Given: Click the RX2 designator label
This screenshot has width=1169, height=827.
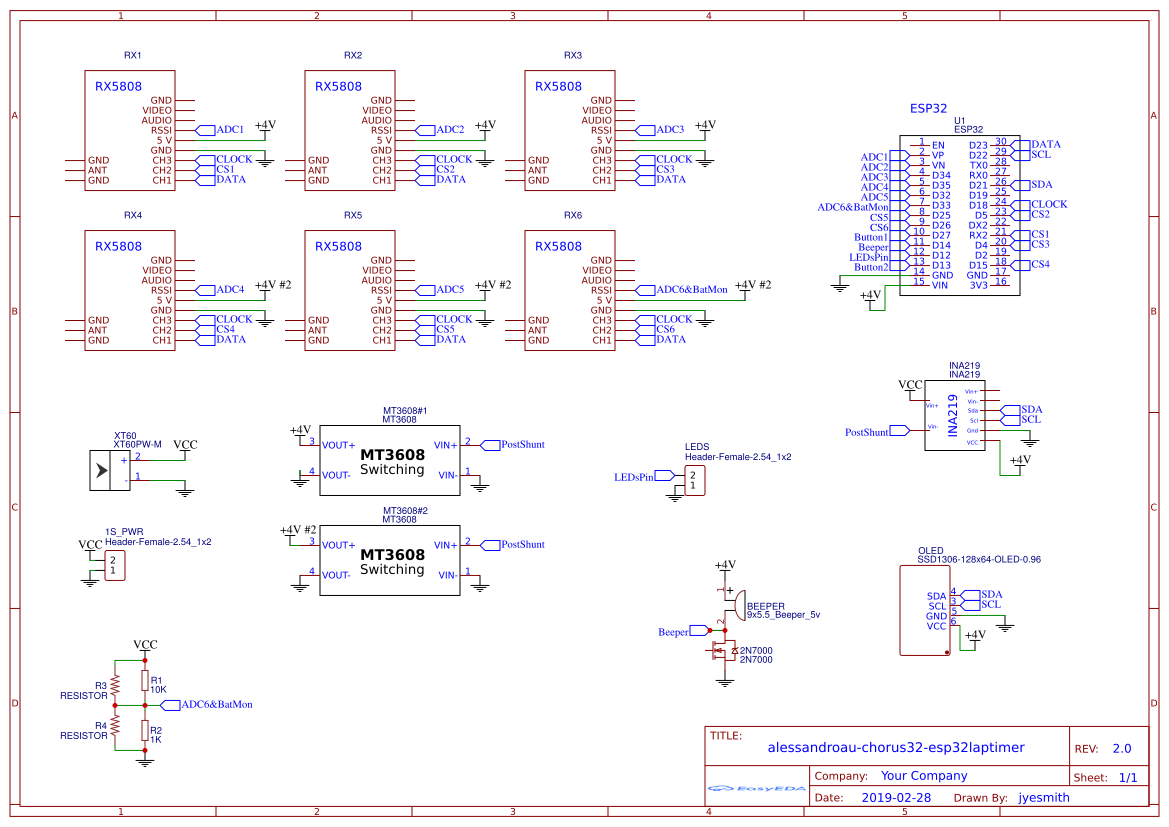Looking at the screenshot, I should click(353, 55).
